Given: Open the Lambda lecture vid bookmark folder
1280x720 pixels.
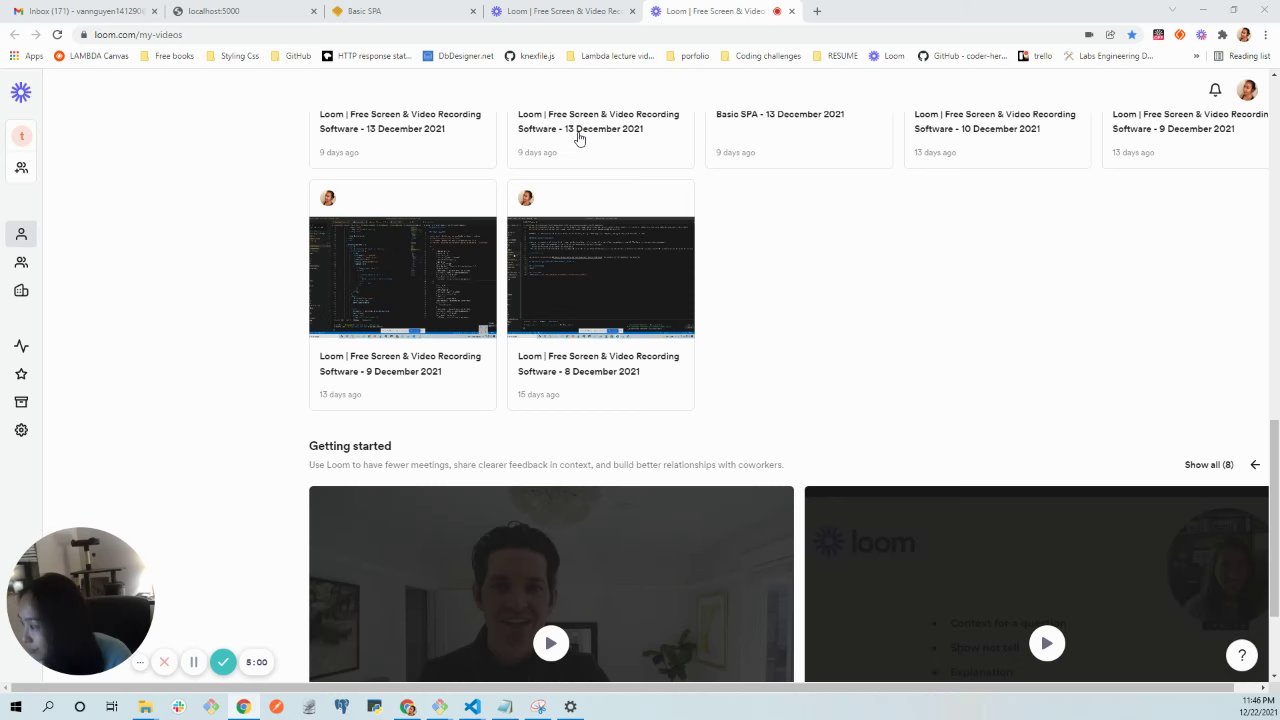Looking at the screenshot, I should 610,56.
